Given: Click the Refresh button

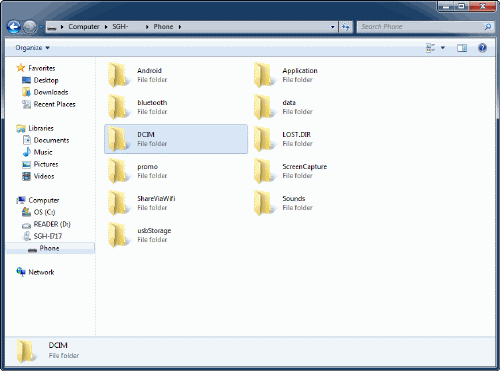Looking at the screenshot, I should tap(345, 27).
